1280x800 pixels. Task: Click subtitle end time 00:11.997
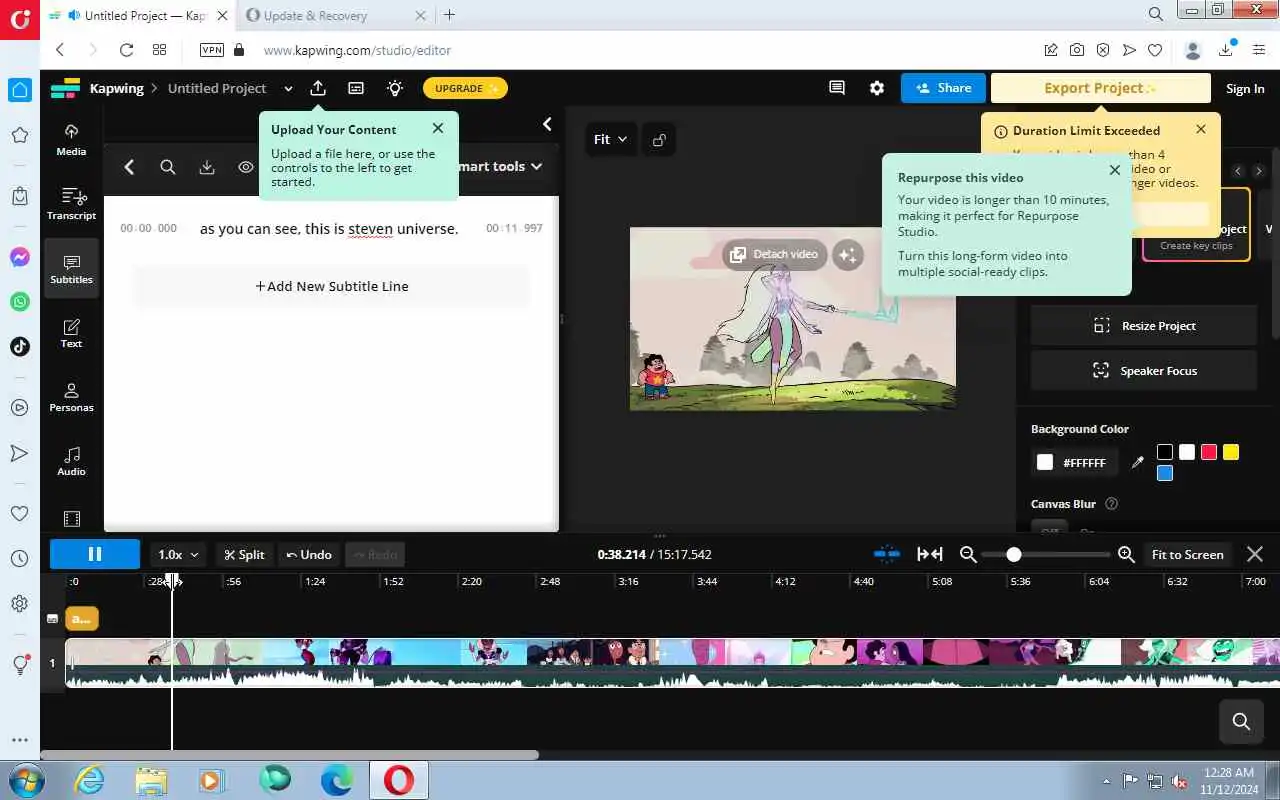(514, 229)
